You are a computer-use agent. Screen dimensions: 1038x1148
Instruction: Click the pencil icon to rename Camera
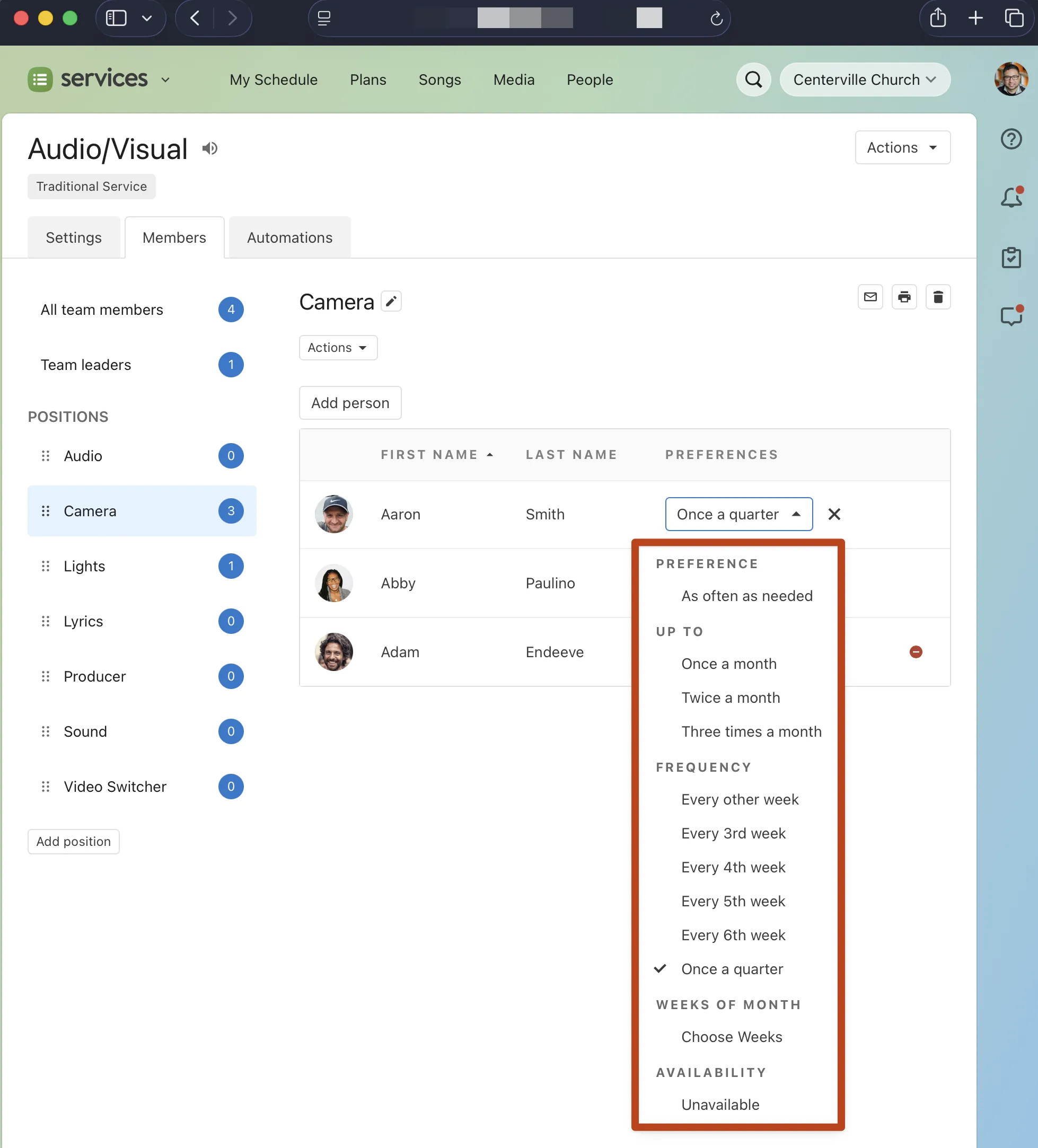point(391,301)
